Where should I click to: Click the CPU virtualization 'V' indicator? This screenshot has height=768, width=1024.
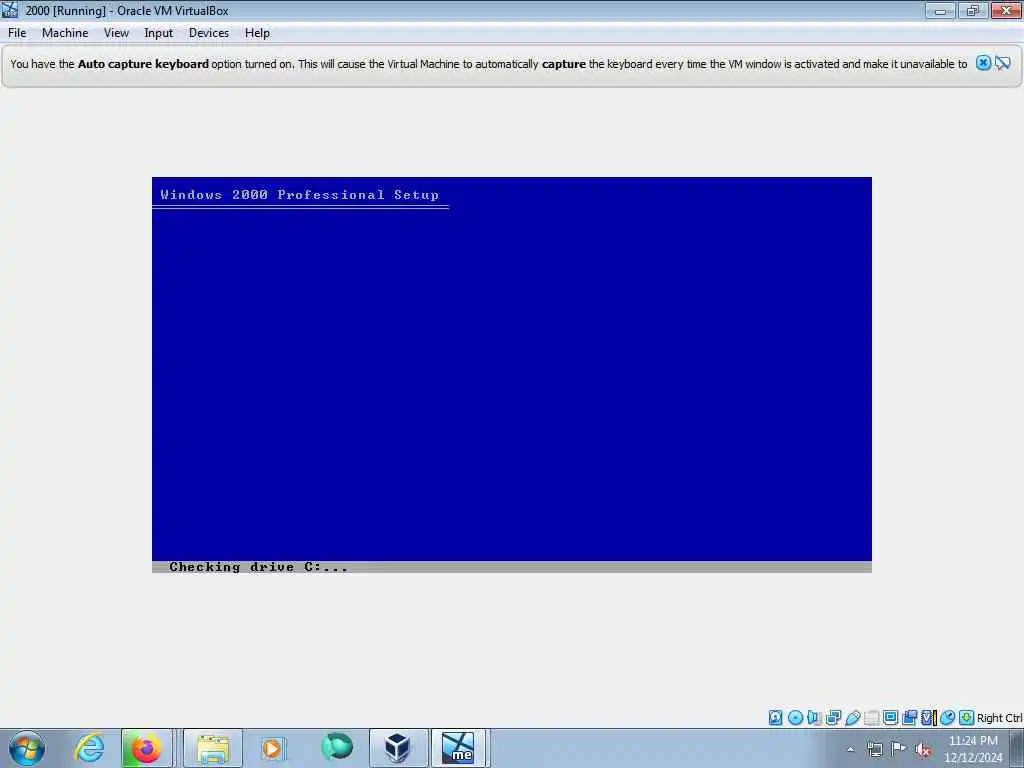point(927,718)
